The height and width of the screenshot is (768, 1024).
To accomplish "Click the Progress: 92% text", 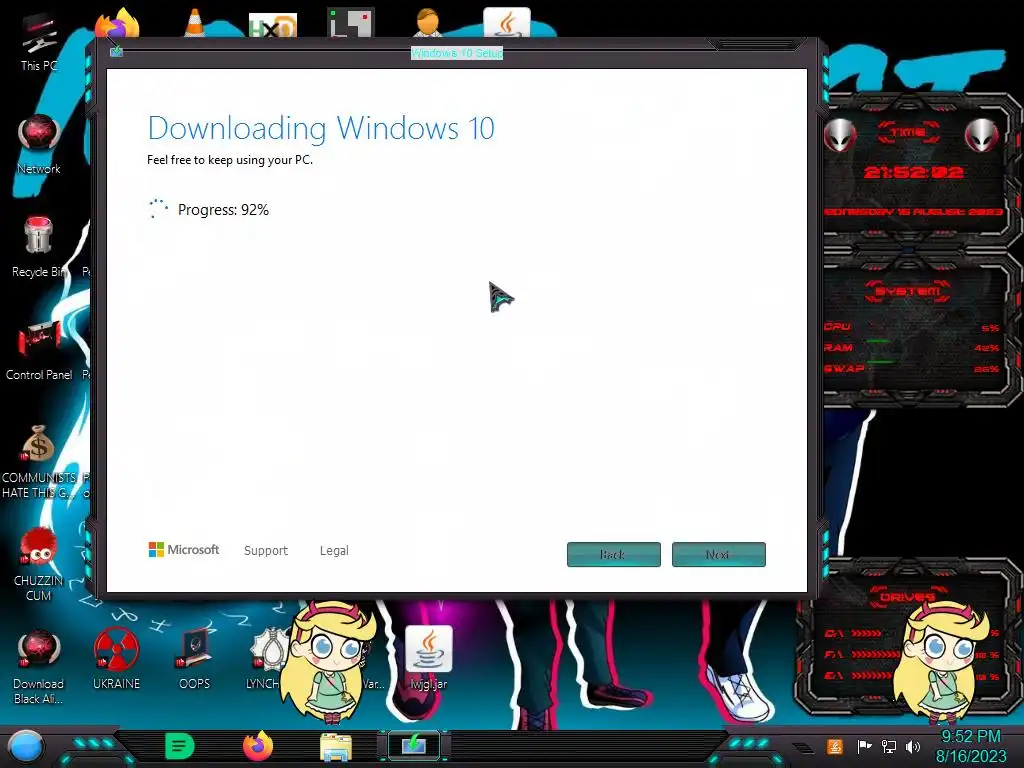I will pos(223,210).
